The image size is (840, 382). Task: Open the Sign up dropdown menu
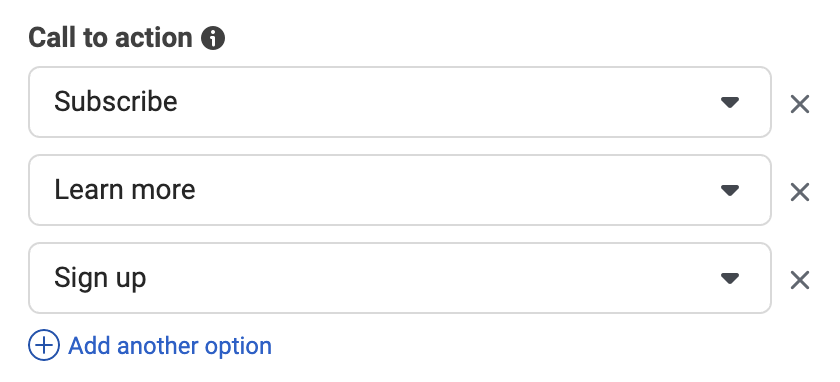tap(400, 278)
